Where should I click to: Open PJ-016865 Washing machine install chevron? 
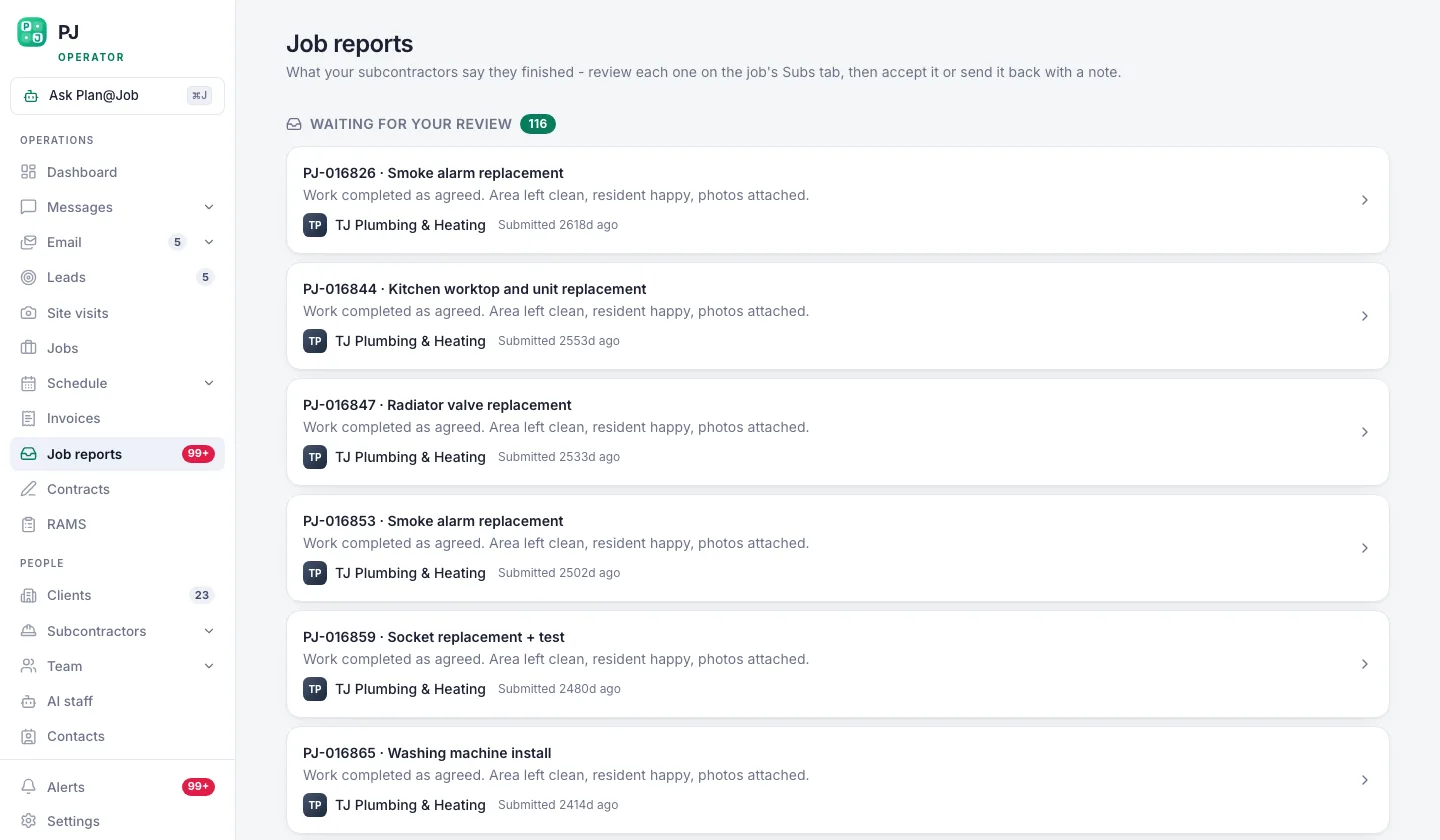point(1365,780)
